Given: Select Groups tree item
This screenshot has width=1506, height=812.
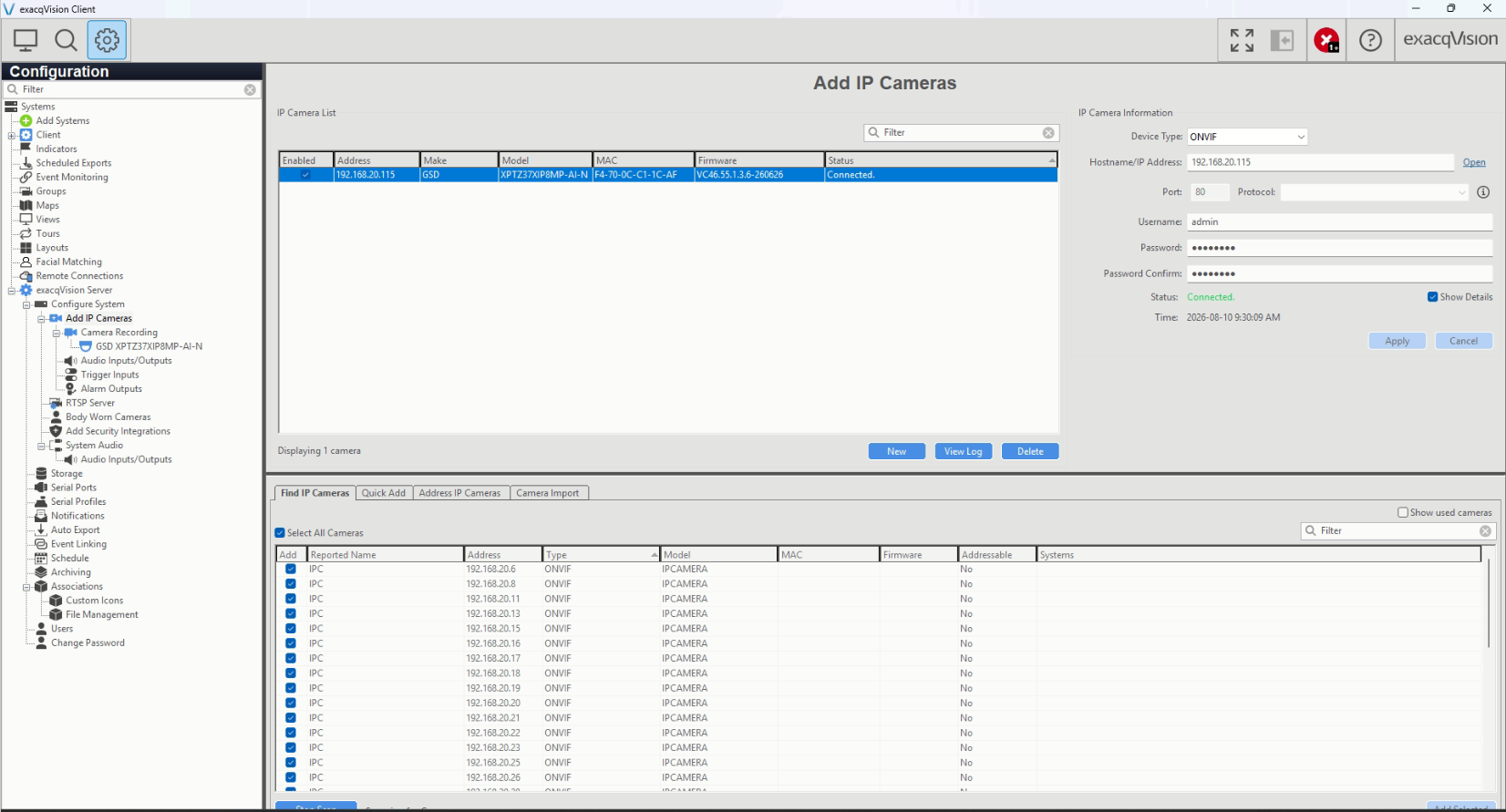Looking at the screenshot, I should coord(50,191).
